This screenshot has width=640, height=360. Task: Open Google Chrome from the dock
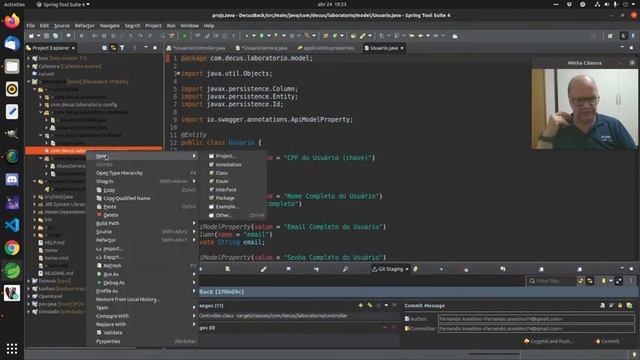(x=12, y=248)
